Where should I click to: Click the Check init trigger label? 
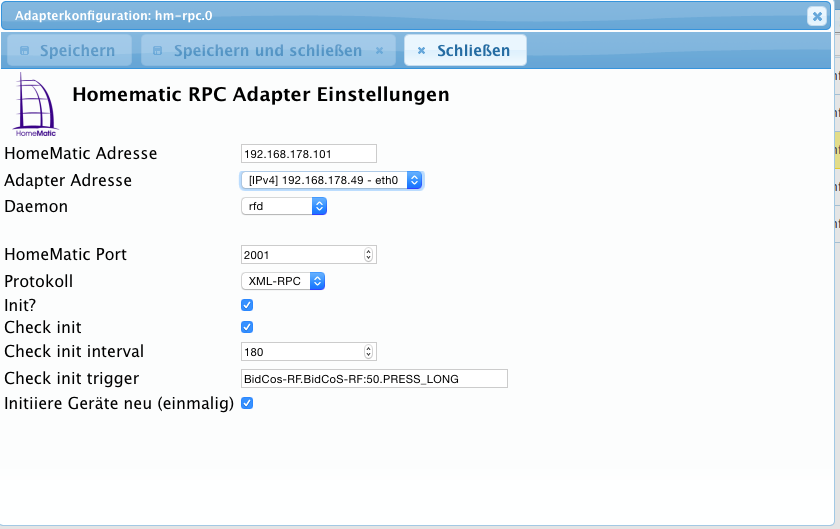tap(72, 378)
